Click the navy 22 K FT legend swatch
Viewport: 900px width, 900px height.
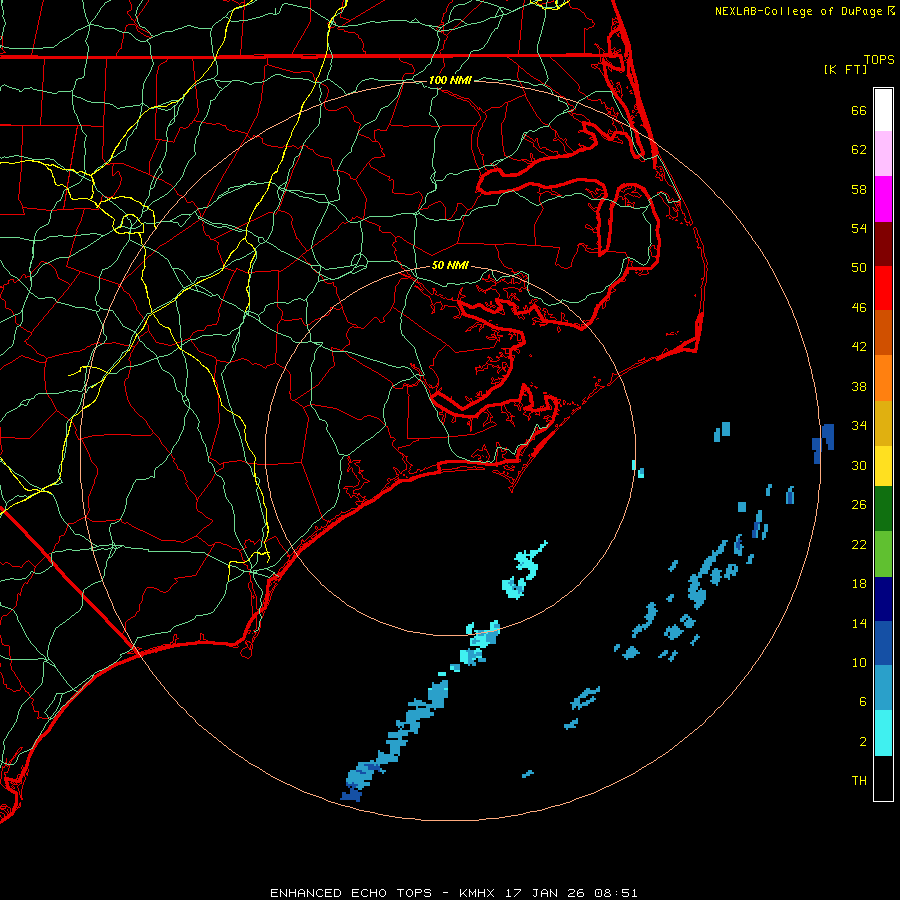tap(883, 599)
